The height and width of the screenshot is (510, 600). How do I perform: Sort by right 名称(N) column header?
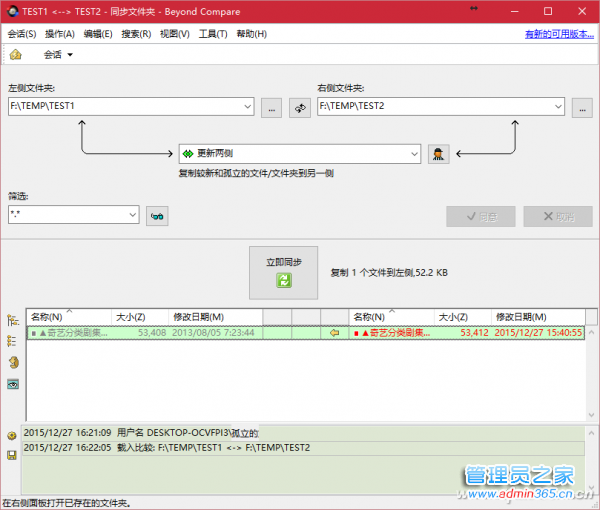click(x=391, y=317)
